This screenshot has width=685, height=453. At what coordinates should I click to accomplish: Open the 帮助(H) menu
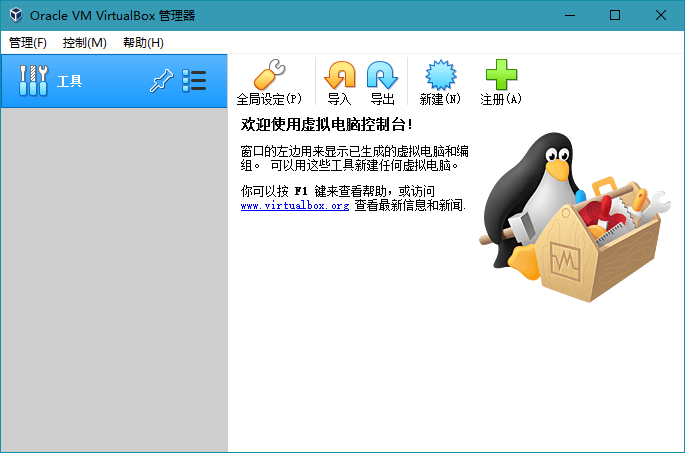click(143, 43)
